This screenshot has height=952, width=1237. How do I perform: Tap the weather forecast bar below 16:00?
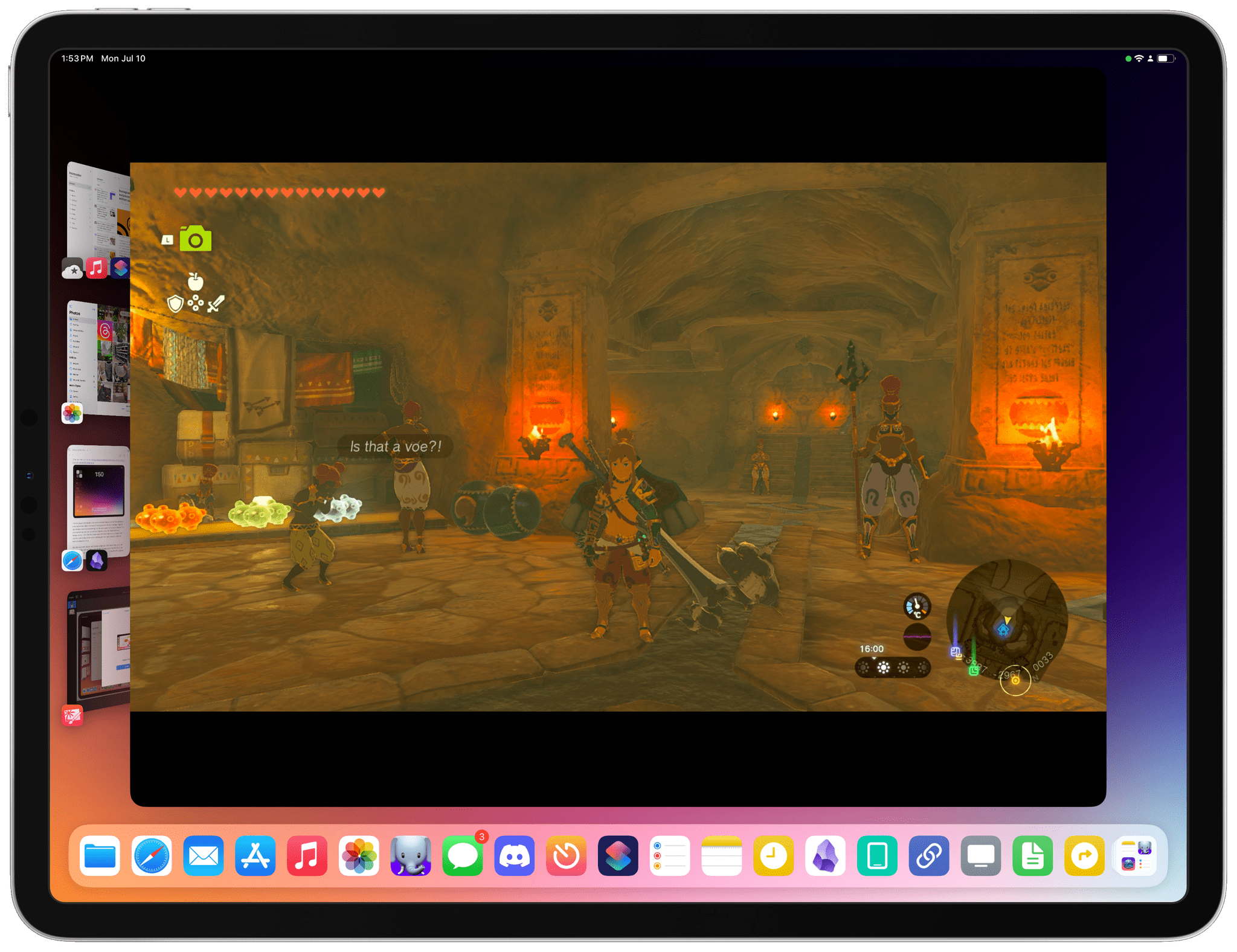coord(893,667)
